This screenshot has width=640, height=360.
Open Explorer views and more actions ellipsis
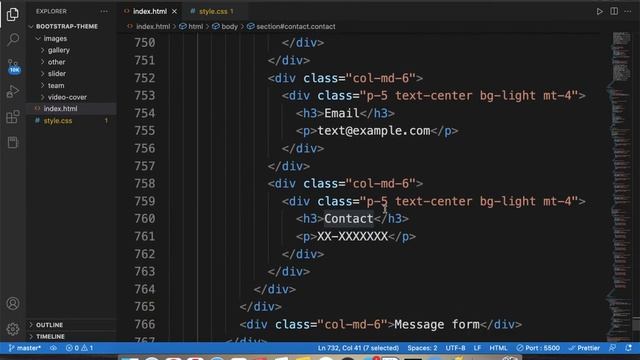[104, 11]
